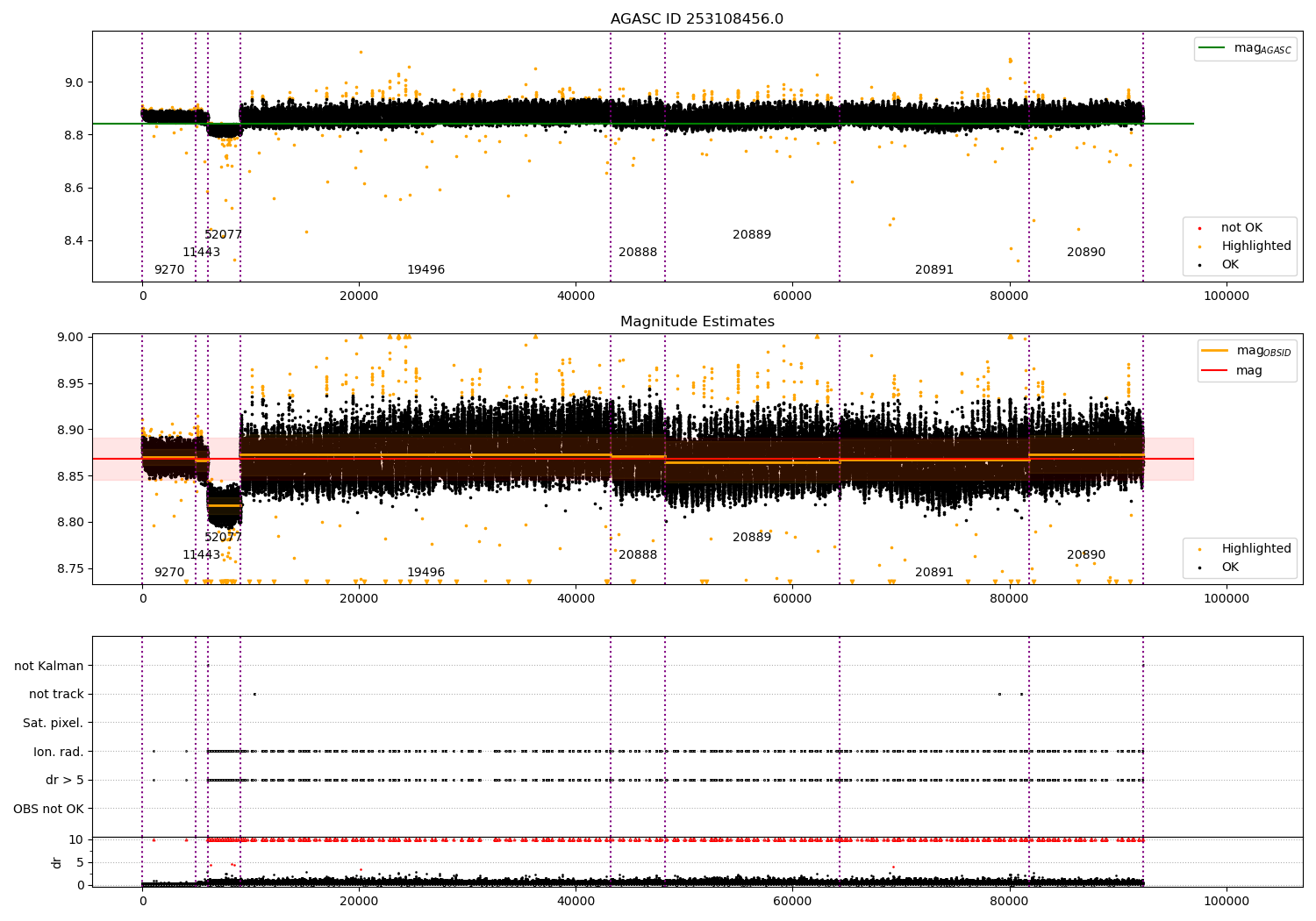1316x921 pixels.
Task: Click x-axis tick 40000 on top plot
Action: [x=576, y=296]
